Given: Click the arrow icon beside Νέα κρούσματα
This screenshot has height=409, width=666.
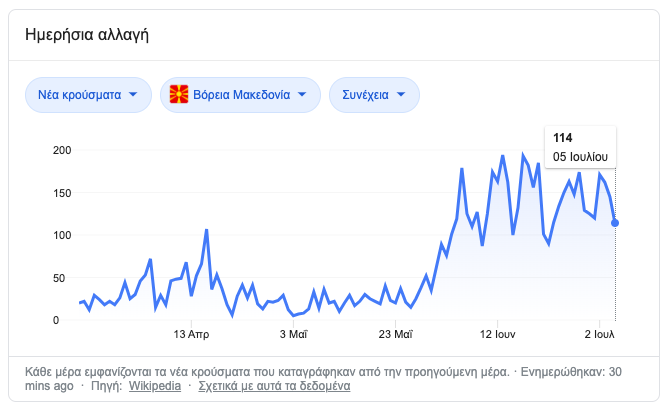Looking at the screenshot, I should tap(135, 95).
